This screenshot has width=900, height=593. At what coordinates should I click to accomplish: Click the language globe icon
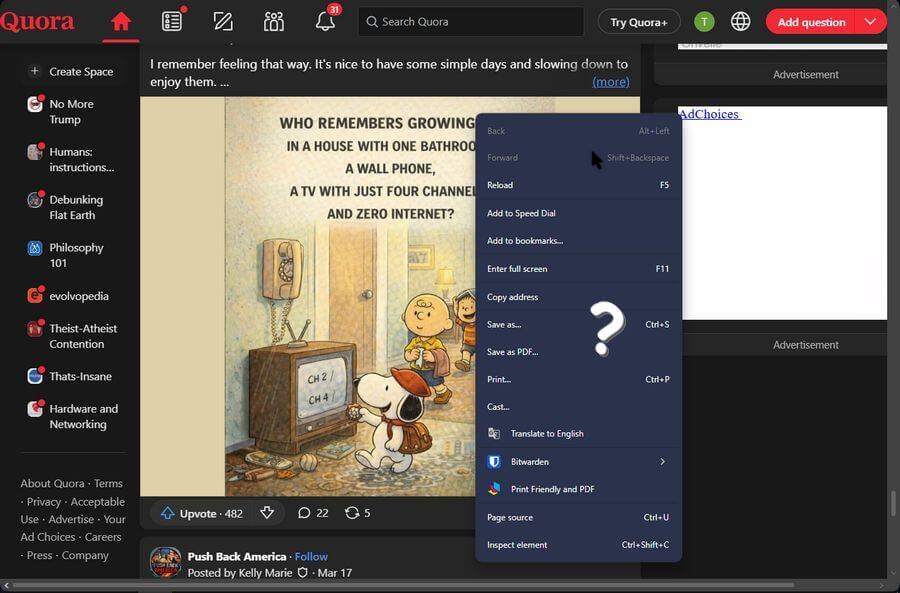[740, 22]
